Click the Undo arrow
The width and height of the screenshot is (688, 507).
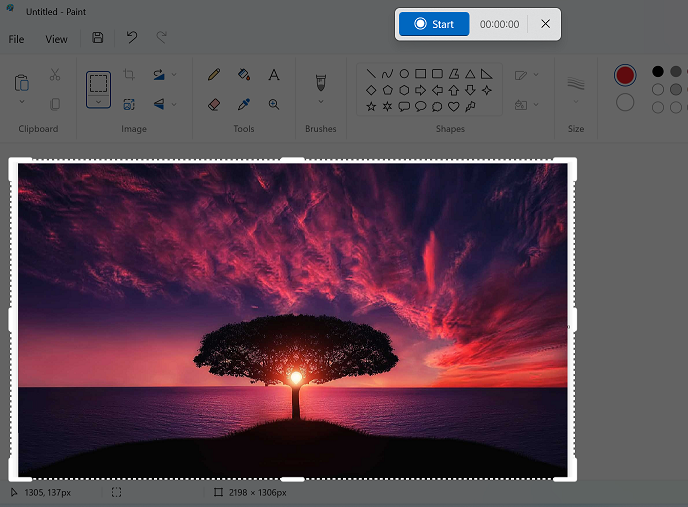coord(131,38)
